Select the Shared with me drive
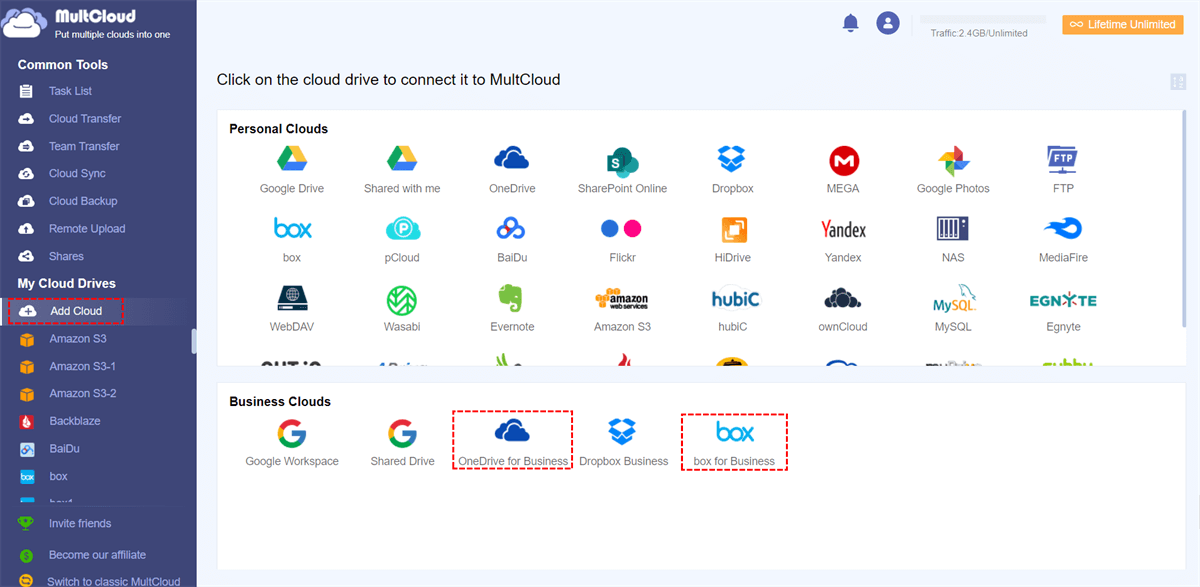The image size is (1200, 587). pyautogui.click(x=402, y=169)
